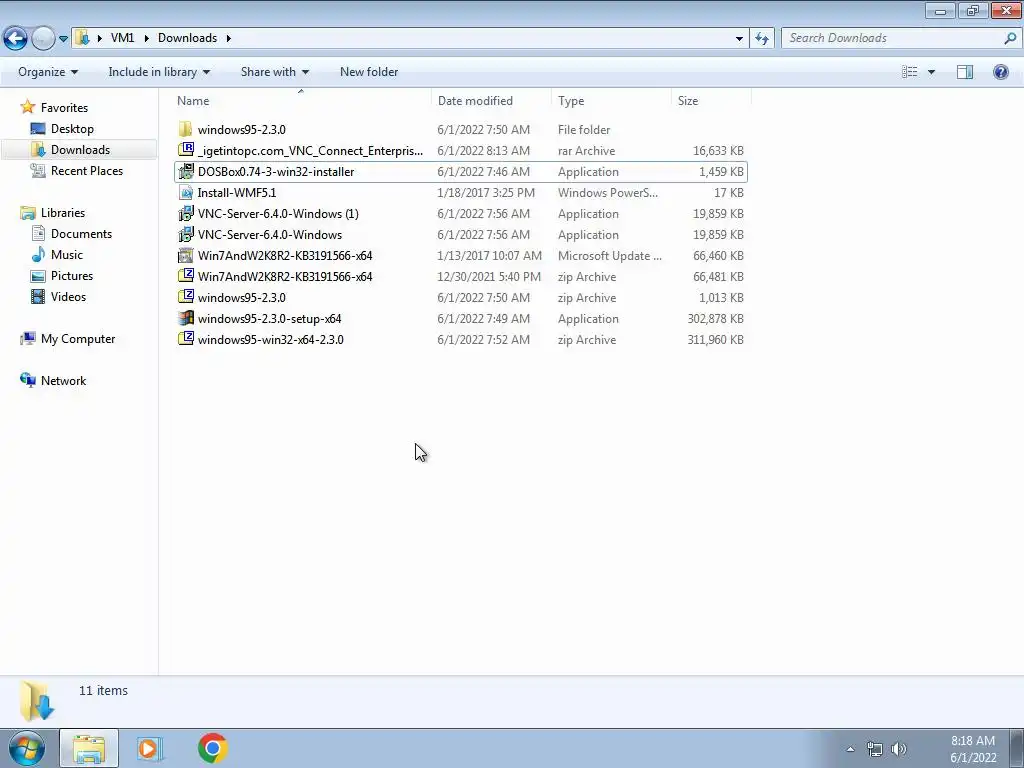Click date 1/18/2017 3:25 PM
This screenshot has height=768, width=1024.
pos(486,193)
